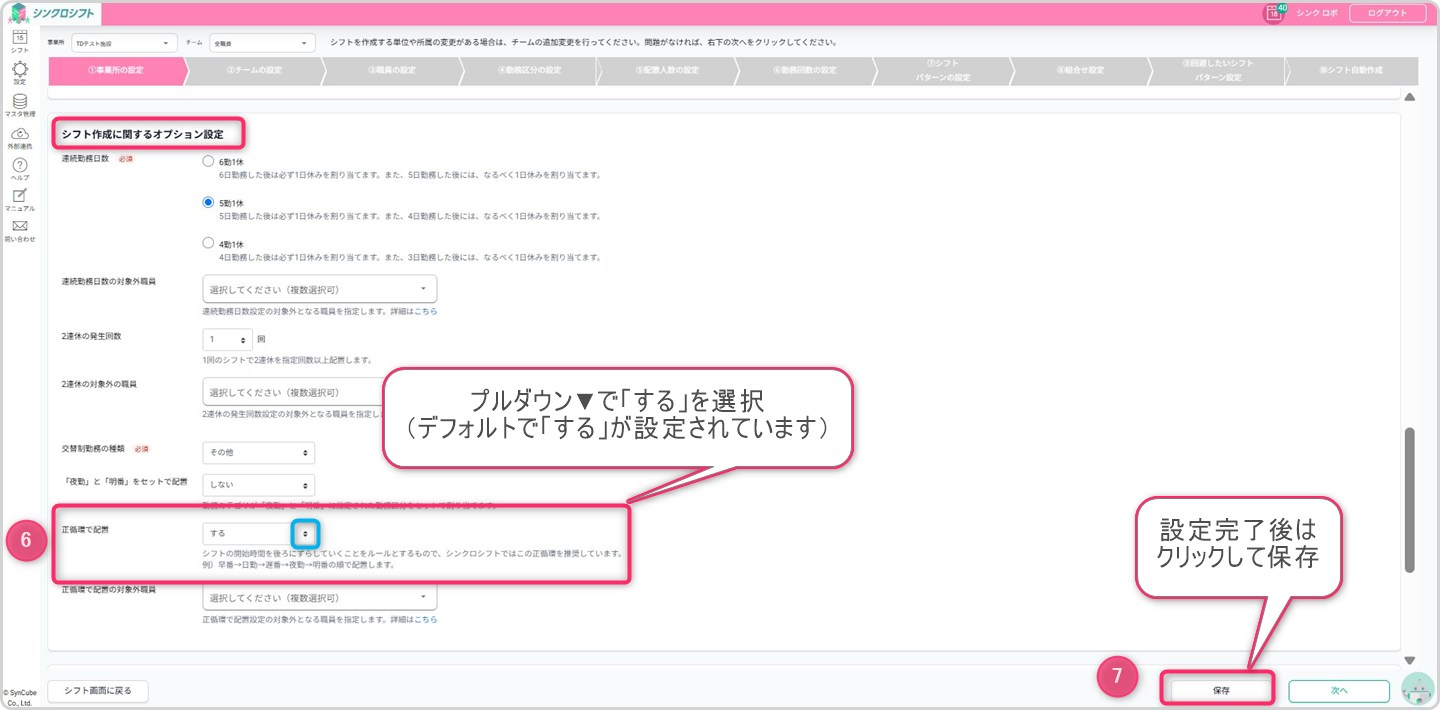1440x710 pixels.
Task: Expand the 交替制勤務の種類 dropdown set to その他
Action: [258, 453]
